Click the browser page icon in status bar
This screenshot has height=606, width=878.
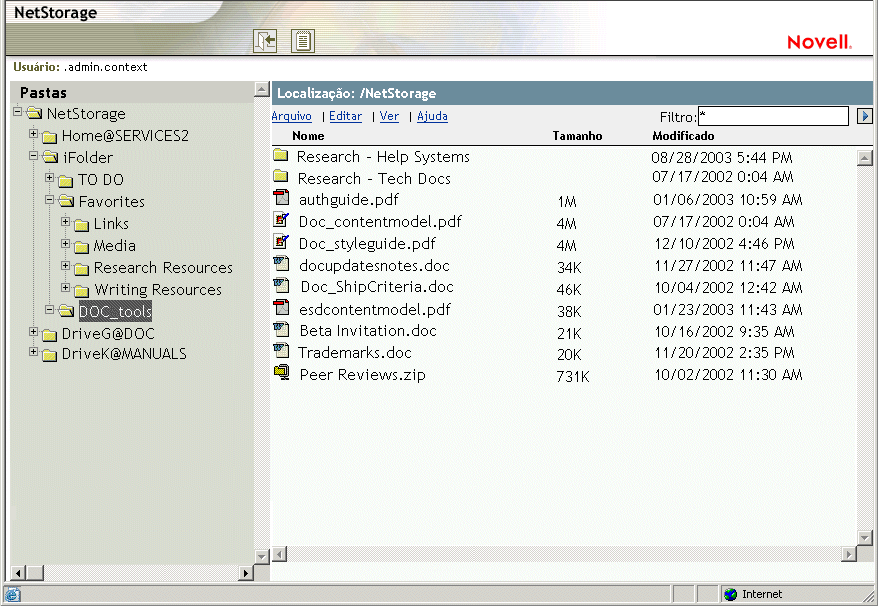coord(12,594)
